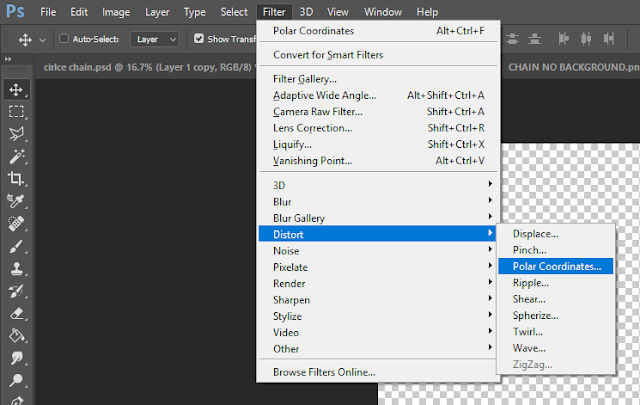Select the Crop tool
This screenshot has height=405, width=640.
(16, 178)
